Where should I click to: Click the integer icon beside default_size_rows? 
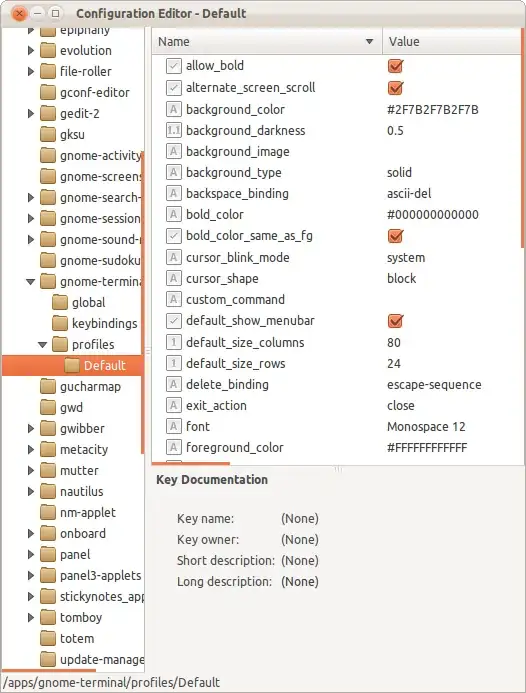coord(174,363)
